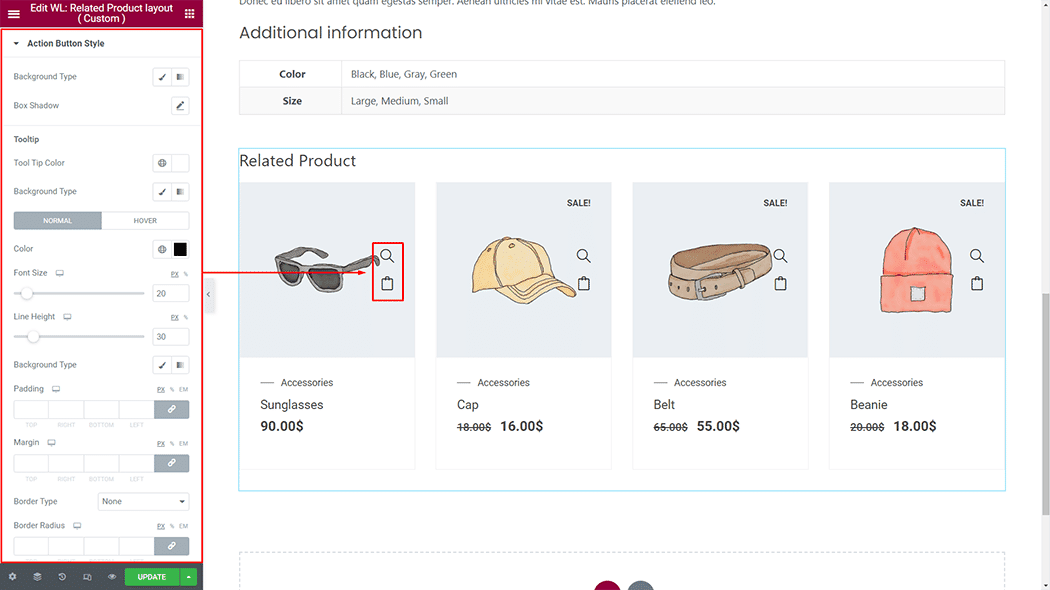Collapse the Action Button Style section
This screenshot has height=590, width=1050.
16,44
